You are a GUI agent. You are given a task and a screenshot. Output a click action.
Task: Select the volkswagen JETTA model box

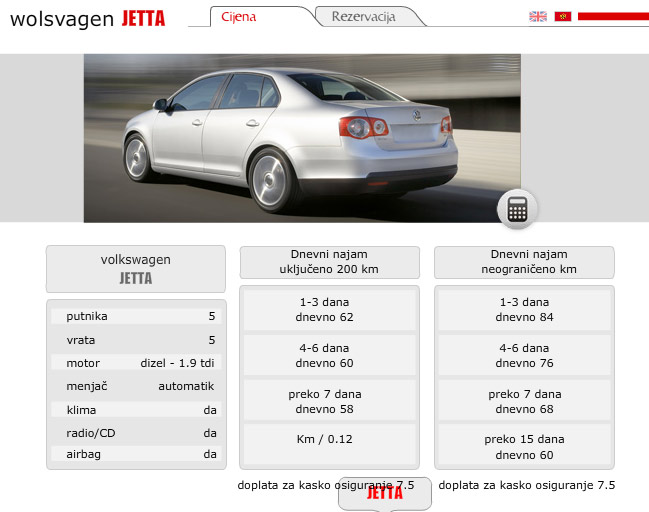tap(136, 269)
